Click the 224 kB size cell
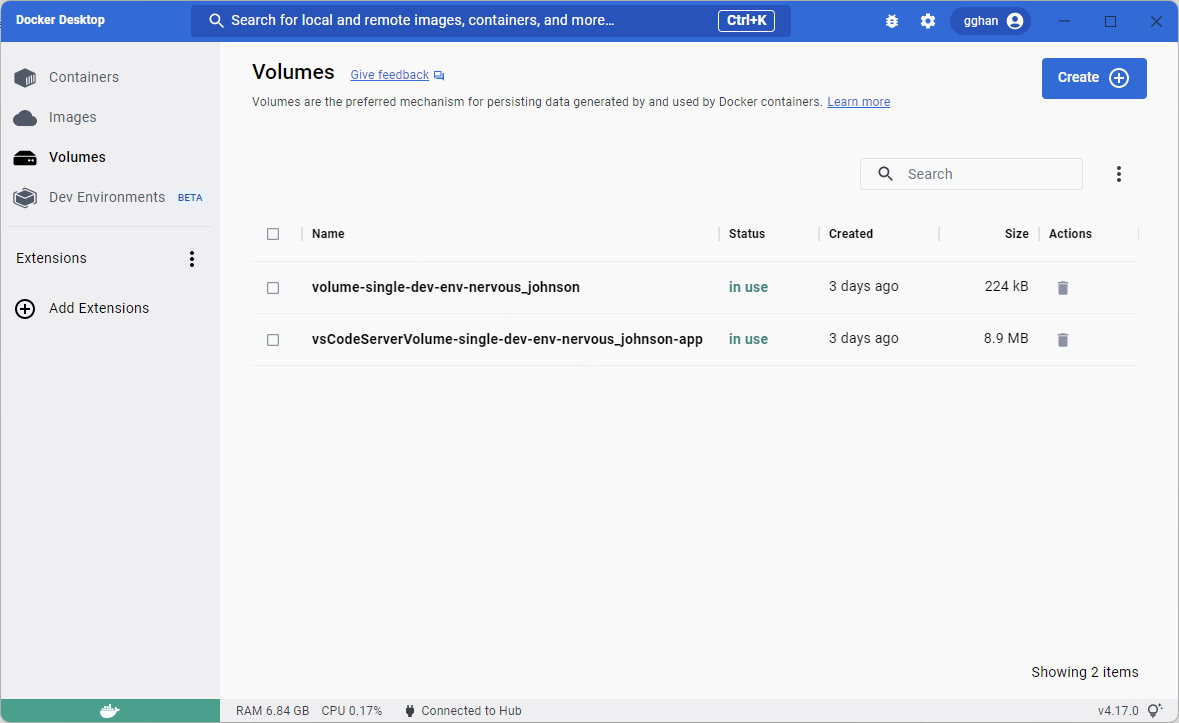This screenshot has width=1179, height=723. (x=1006, y=286)
